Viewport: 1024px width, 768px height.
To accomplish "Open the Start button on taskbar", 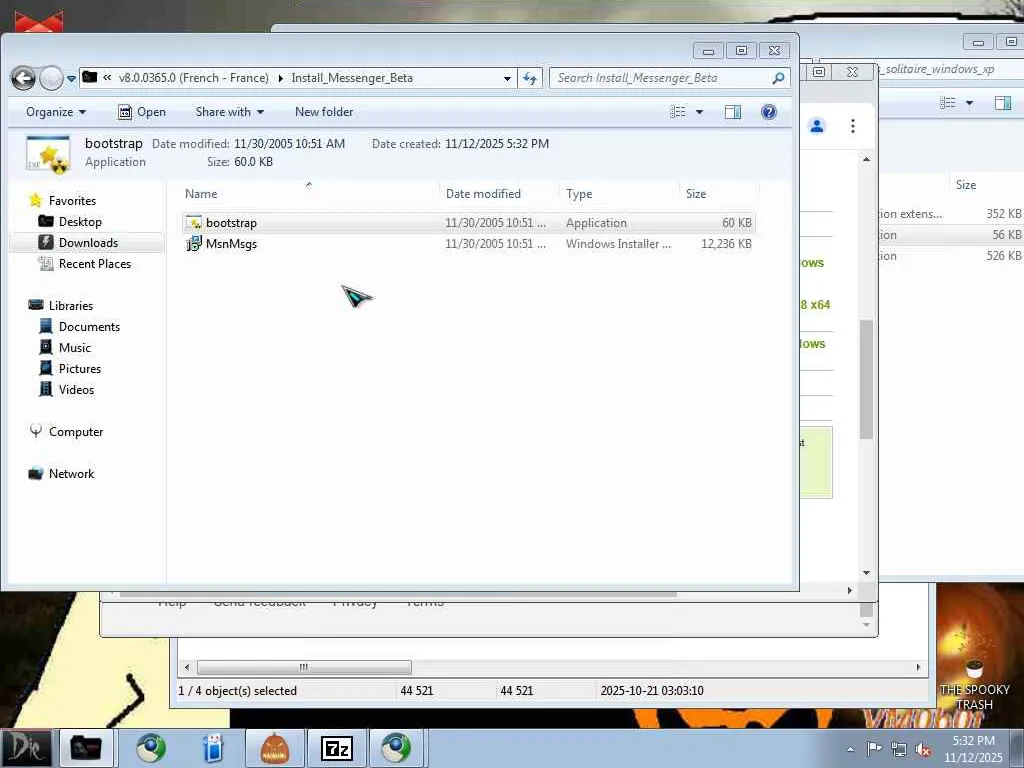I will click(x=25, y=748).
